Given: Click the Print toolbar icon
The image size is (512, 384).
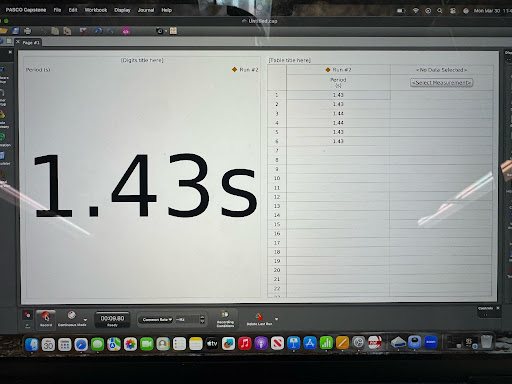Looking at the screenshot, I should coord(27,31).
